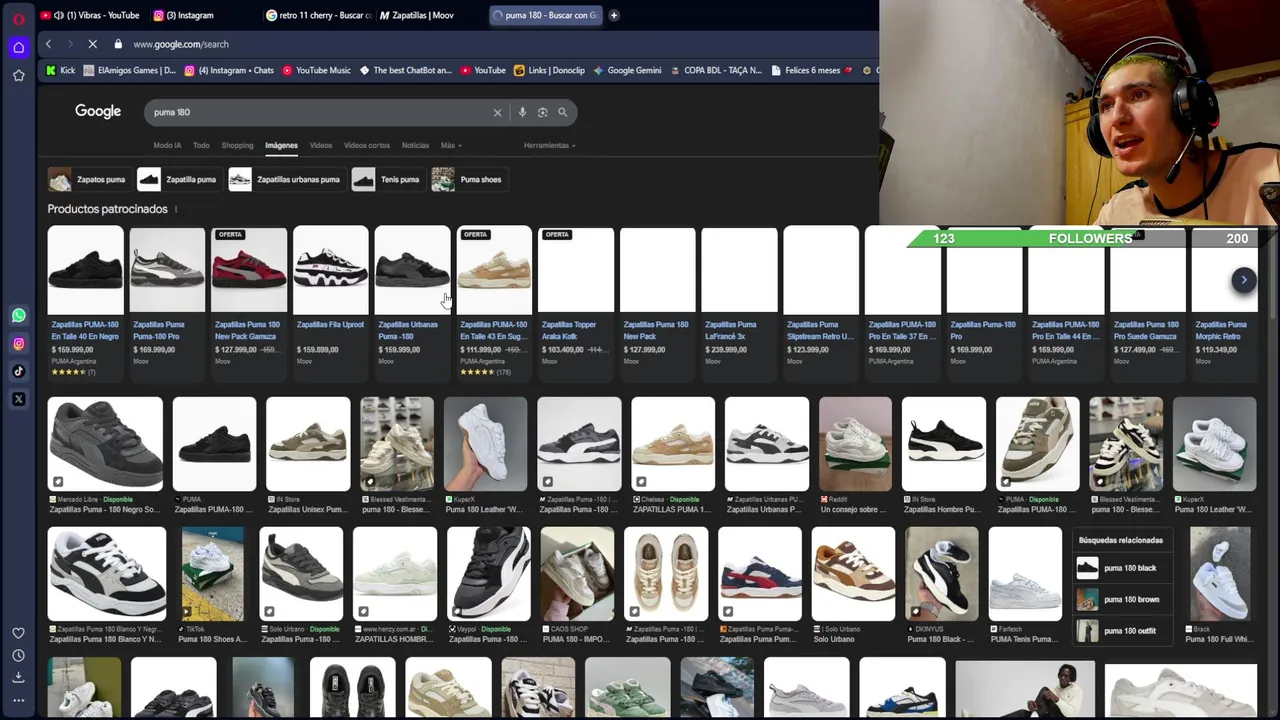Go back with the browser back arrow
Viewport: 1280px width, 720px height.
[48, 44]
